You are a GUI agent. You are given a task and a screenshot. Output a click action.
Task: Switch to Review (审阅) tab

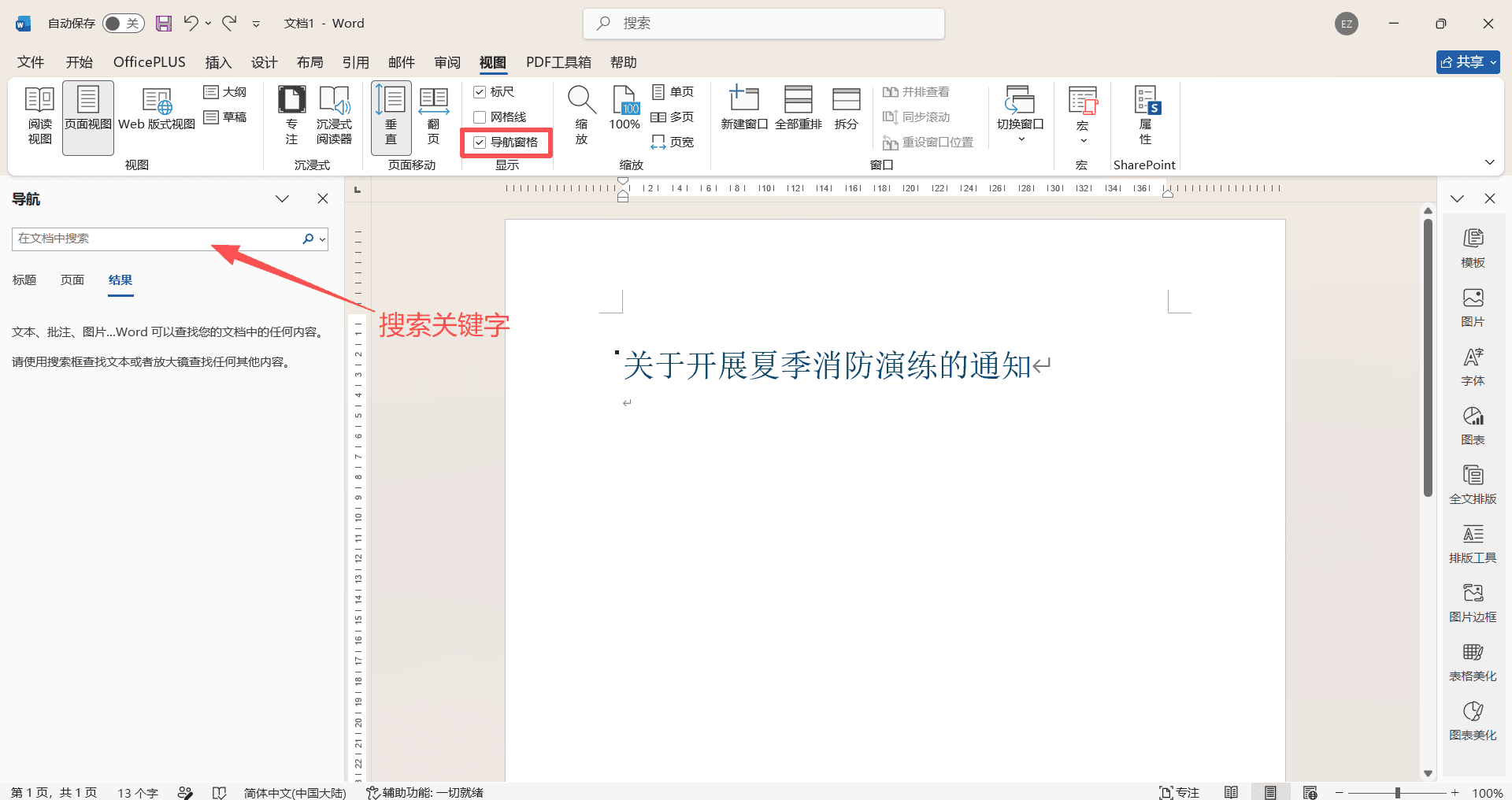(x=447, y=62)
